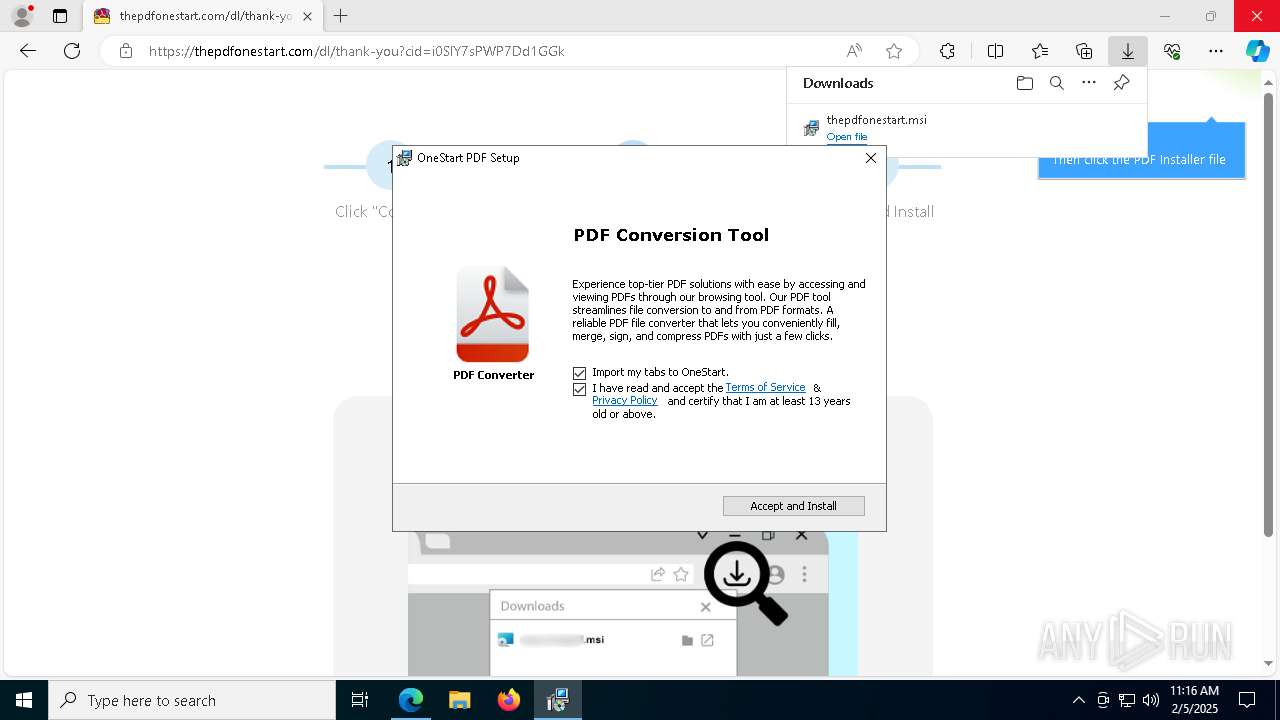Open File Explorer from taskbar

point(459,700)
